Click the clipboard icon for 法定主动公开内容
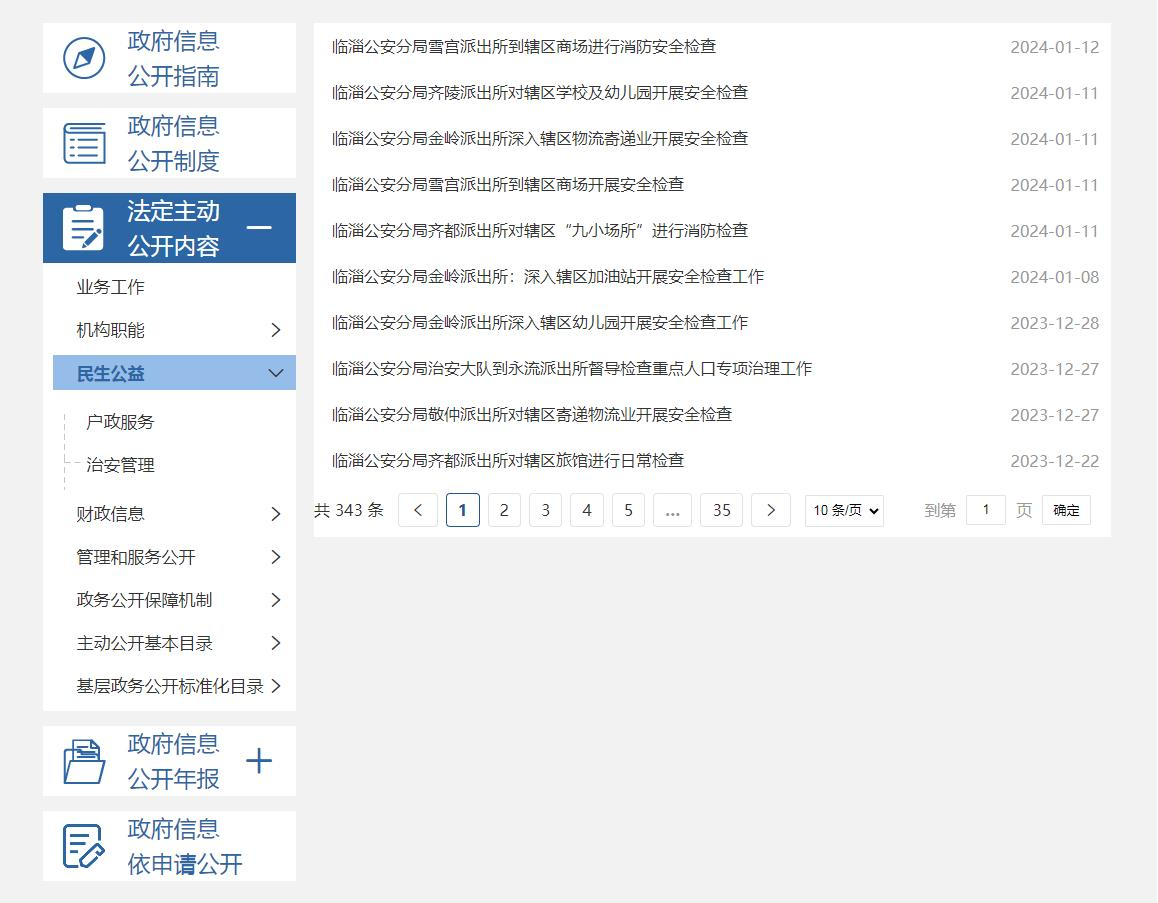1158x903 pixels. click(83, 228)
